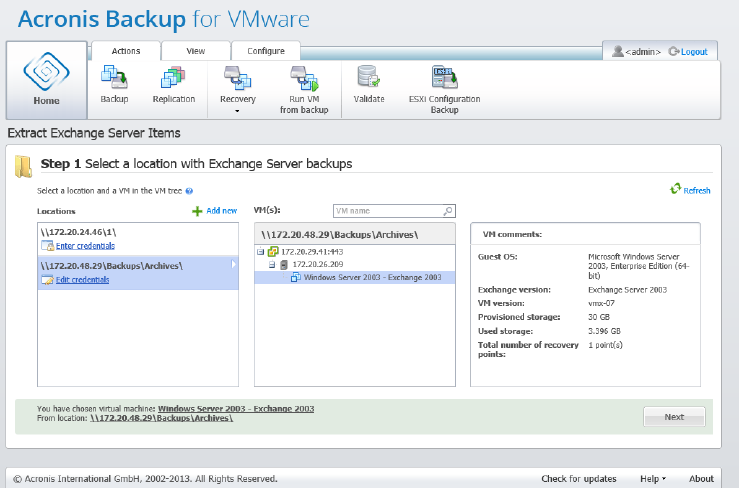Click the green plus Add new icon
Screen dimensions: 739x488
[197, 211]
